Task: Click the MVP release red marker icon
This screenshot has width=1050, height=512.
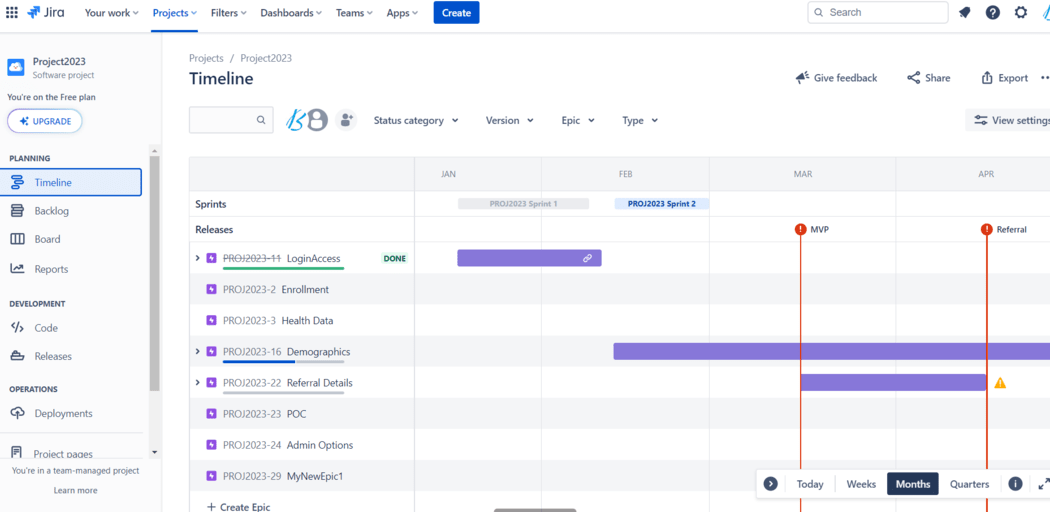Action: 800,230
